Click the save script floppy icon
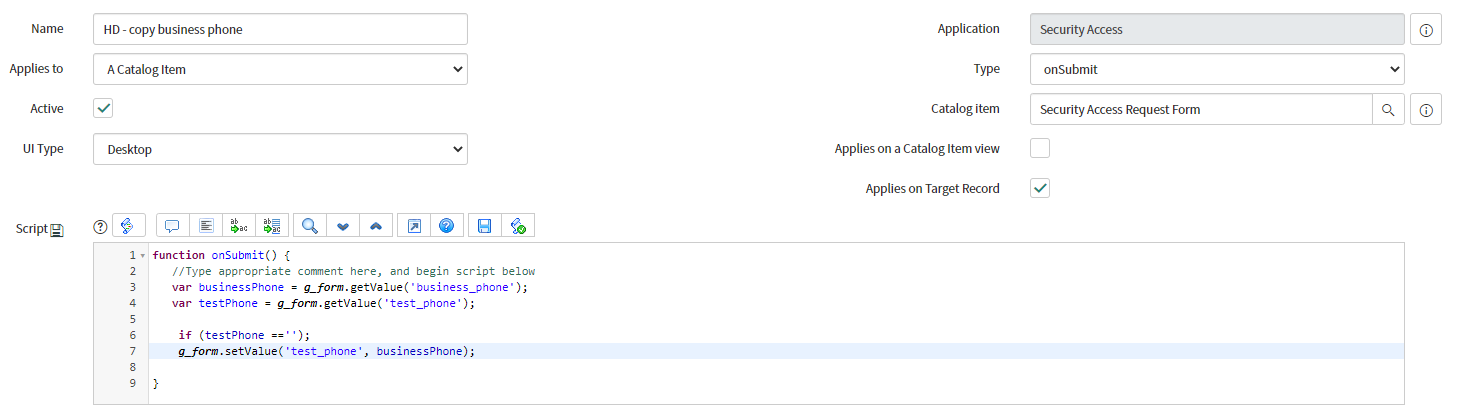1471x416 pixels. pyautogui.click(x=485, y=226)
